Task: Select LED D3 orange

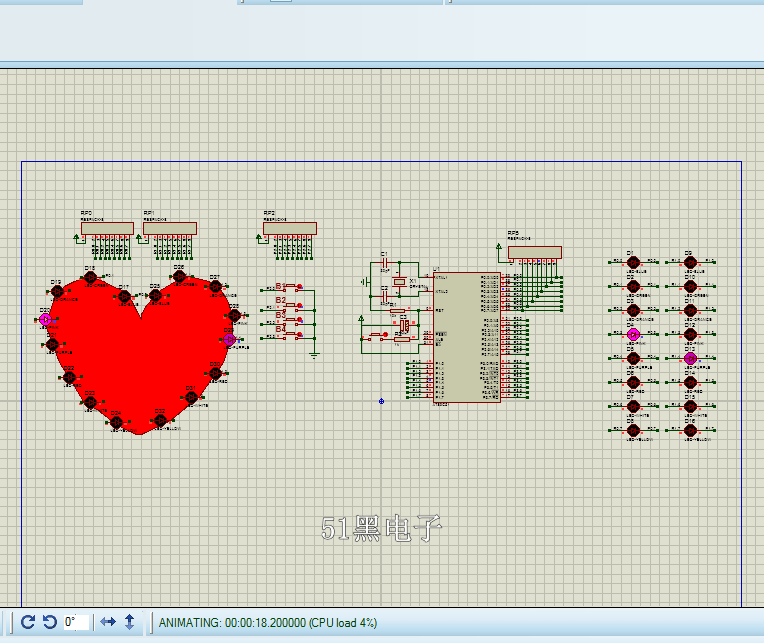Action: (633, 310)
